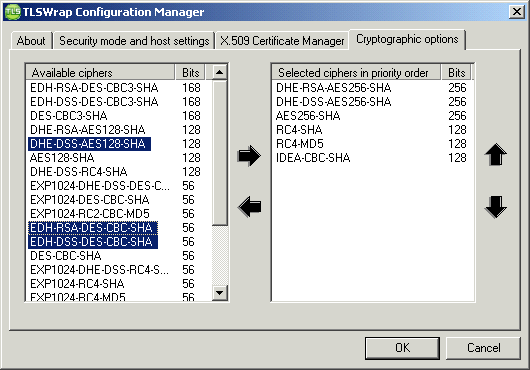Click the TLSWrap title bar logo icon
The height and width of the screenshot is (370, 530).
tap(13, 12)
